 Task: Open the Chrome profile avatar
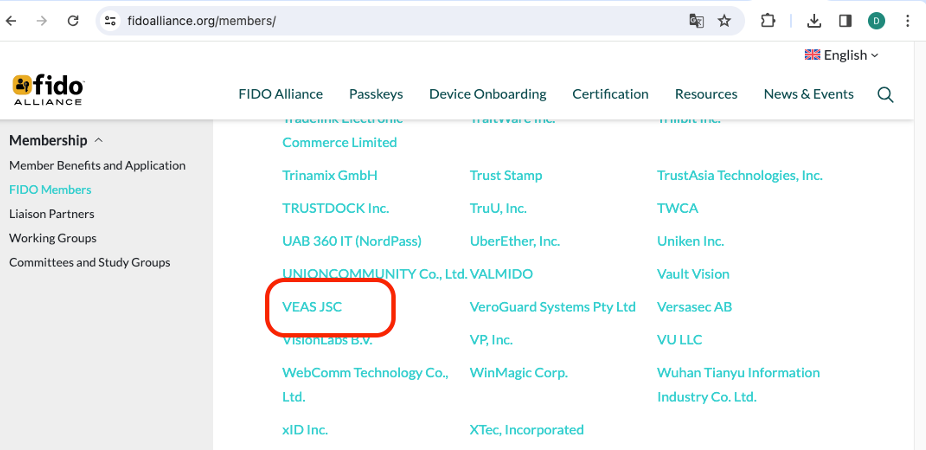click(876, 21)
